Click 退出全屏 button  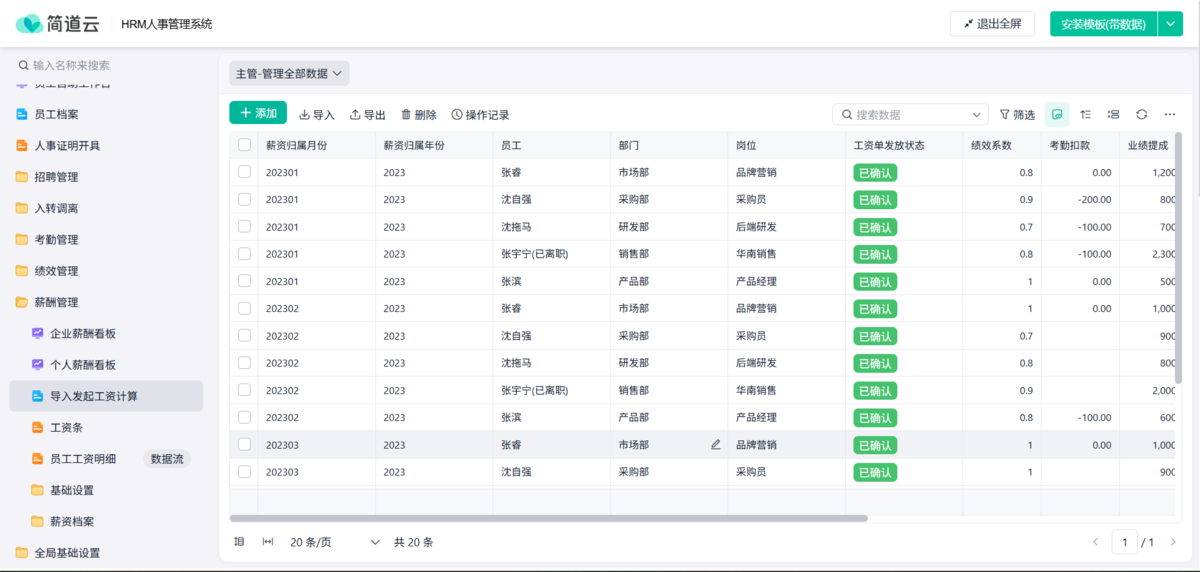pyautogui.click(x=991, y=24)
